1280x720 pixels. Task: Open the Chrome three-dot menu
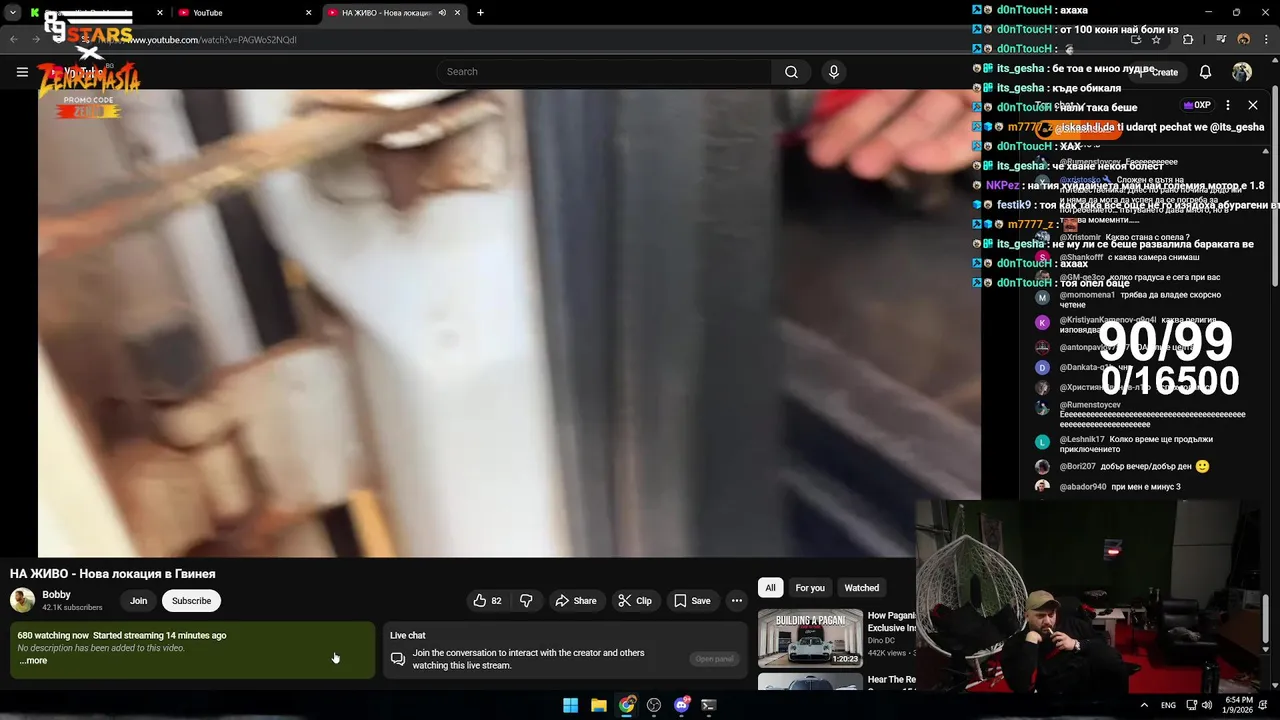point(1265,40)
